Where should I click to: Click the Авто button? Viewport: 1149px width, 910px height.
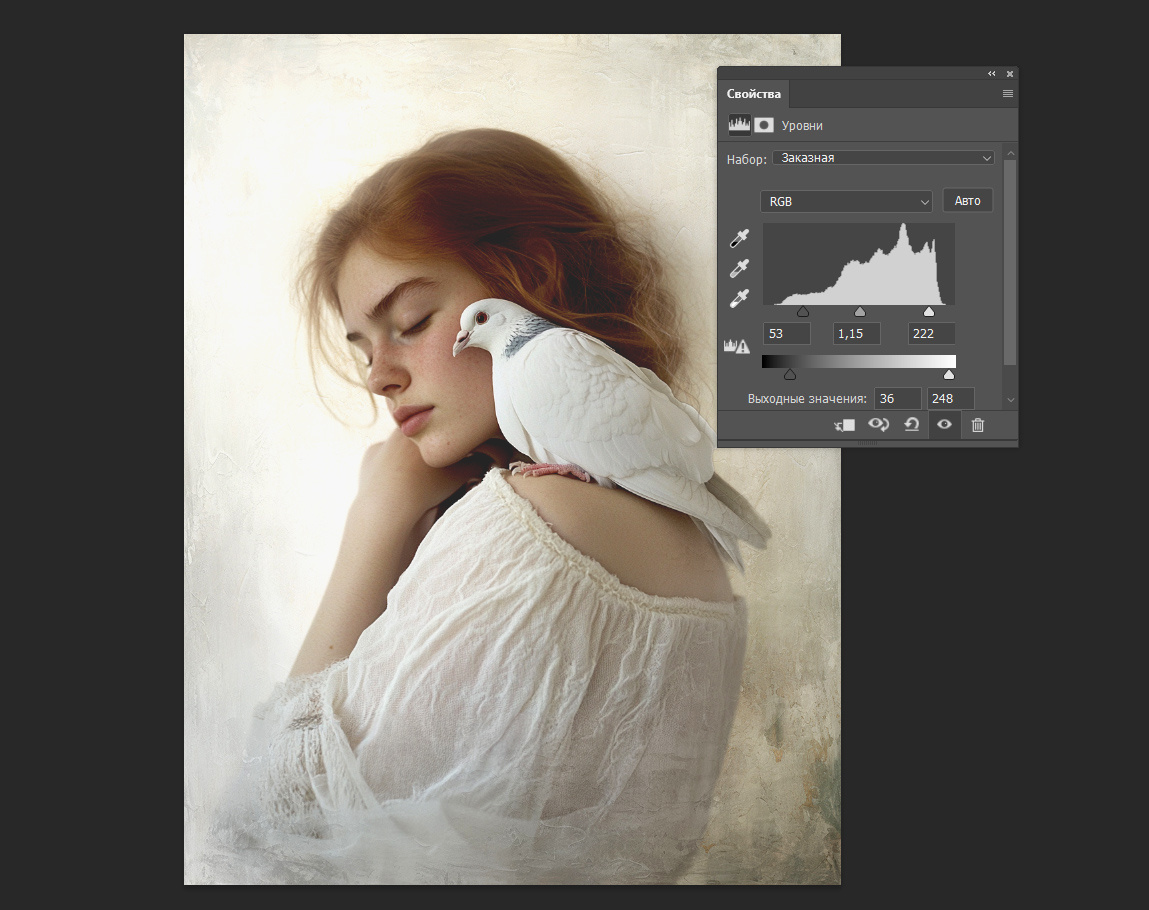[967, 201]
